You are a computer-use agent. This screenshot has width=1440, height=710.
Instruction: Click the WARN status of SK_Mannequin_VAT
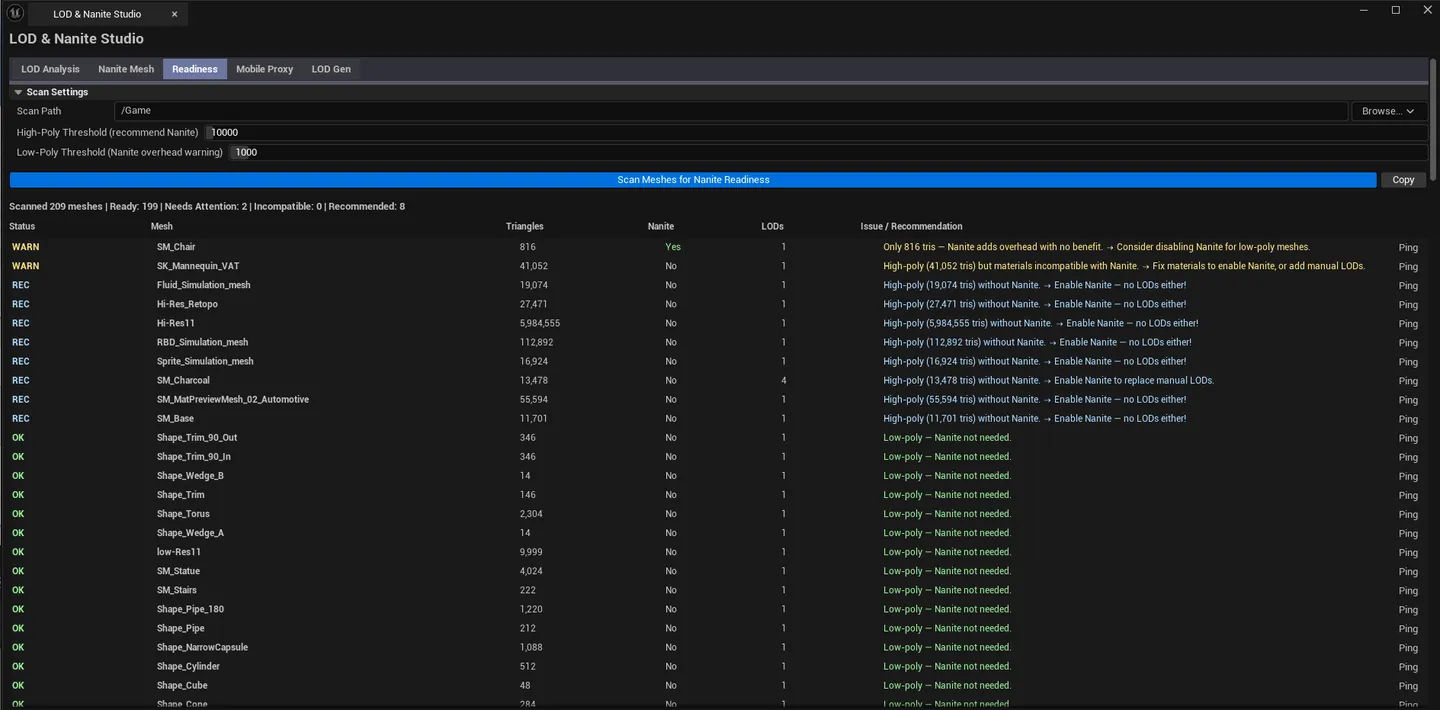pyautogui.click(x=26, y=266)
